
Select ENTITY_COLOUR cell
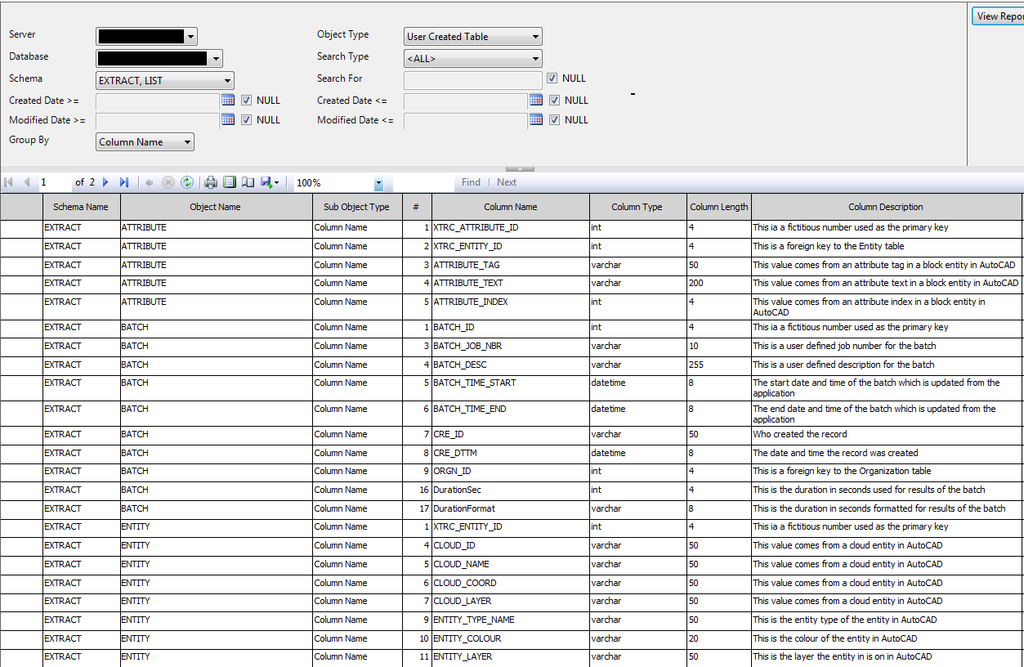click(x=510, y=639)
